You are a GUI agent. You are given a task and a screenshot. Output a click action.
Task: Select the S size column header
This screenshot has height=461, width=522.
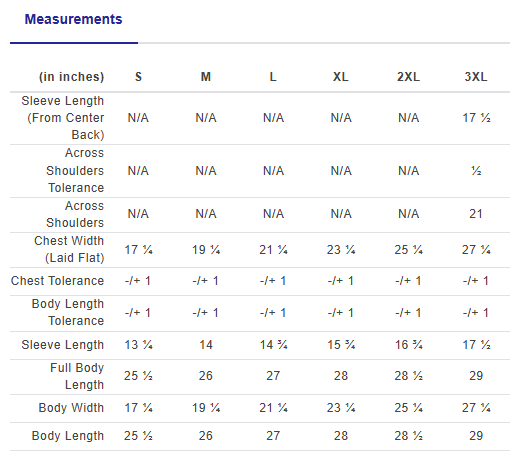click(x=138, y=77)
